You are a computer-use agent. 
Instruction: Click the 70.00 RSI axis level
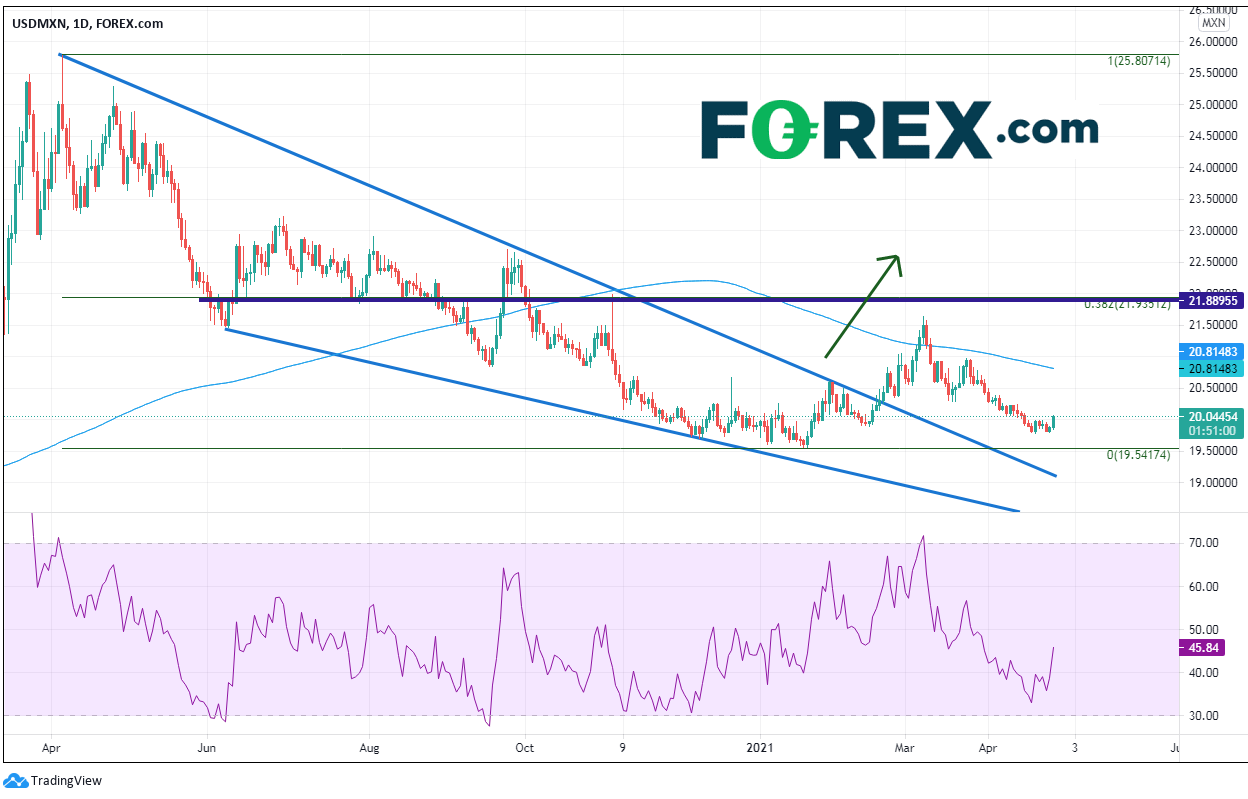tap(1205, 544)
